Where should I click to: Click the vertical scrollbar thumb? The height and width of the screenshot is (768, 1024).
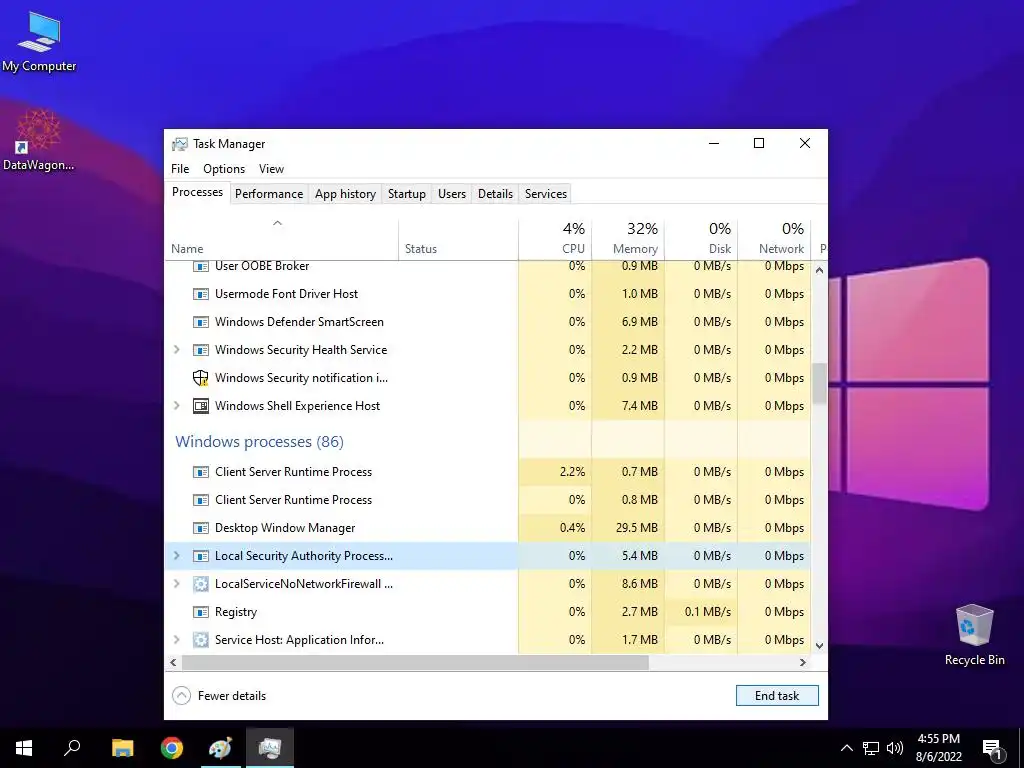819,383
